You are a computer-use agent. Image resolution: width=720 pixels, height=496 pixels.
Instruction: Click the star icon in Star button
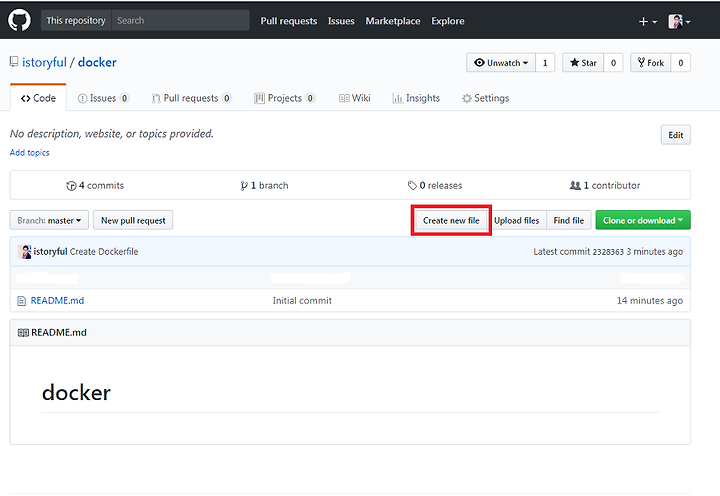point(574,62)
